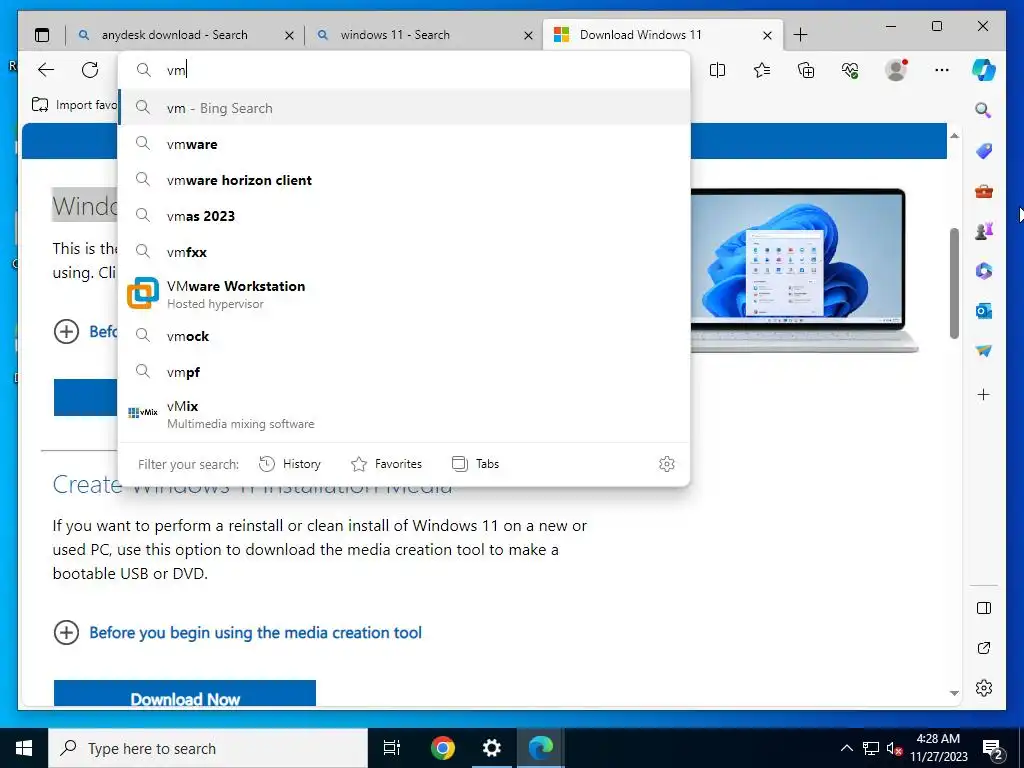Open the profile avatar icon
Viewport: 1024px width, 768px height.
pyautogui.click(x=896, y=70)
